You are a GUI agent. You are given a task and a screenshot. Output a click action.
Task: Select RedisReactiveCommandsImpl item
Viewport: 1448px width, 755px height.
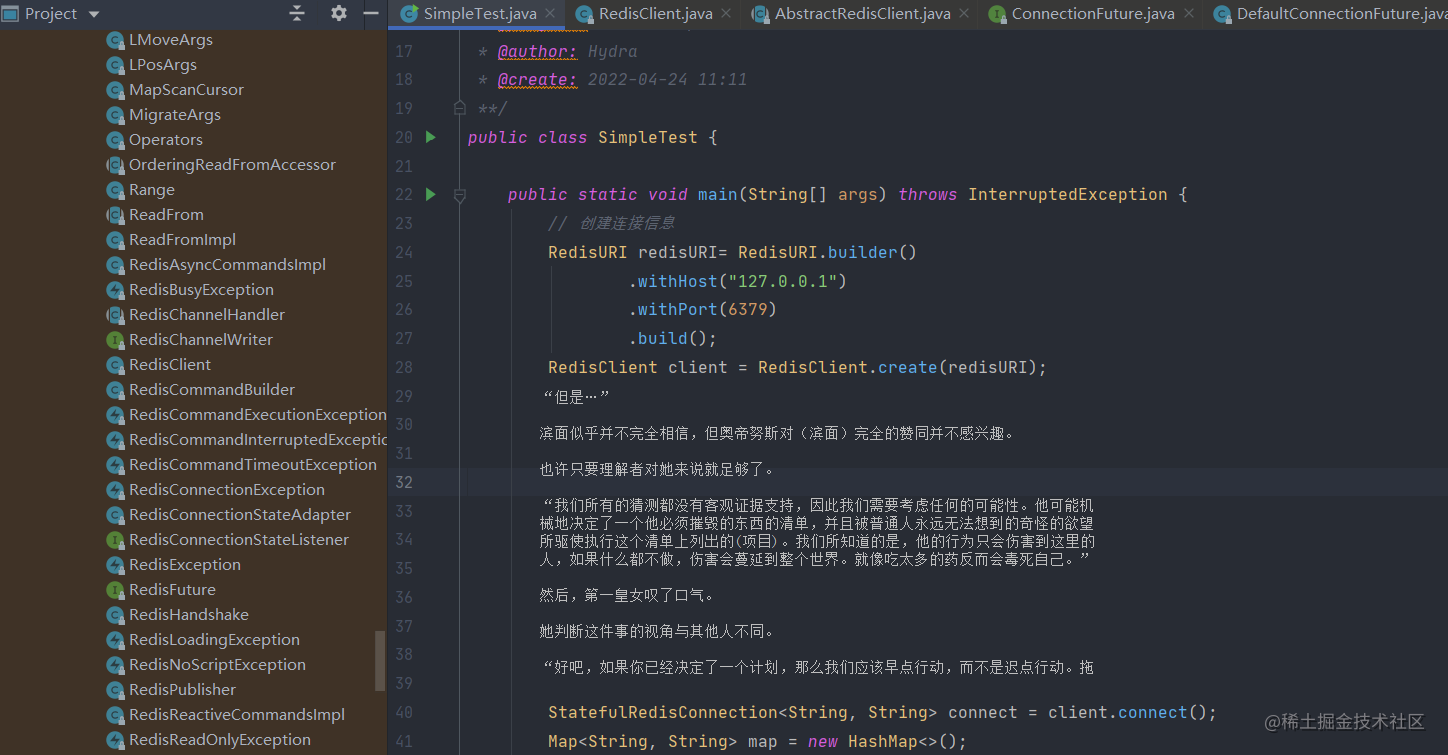(237, 715)
